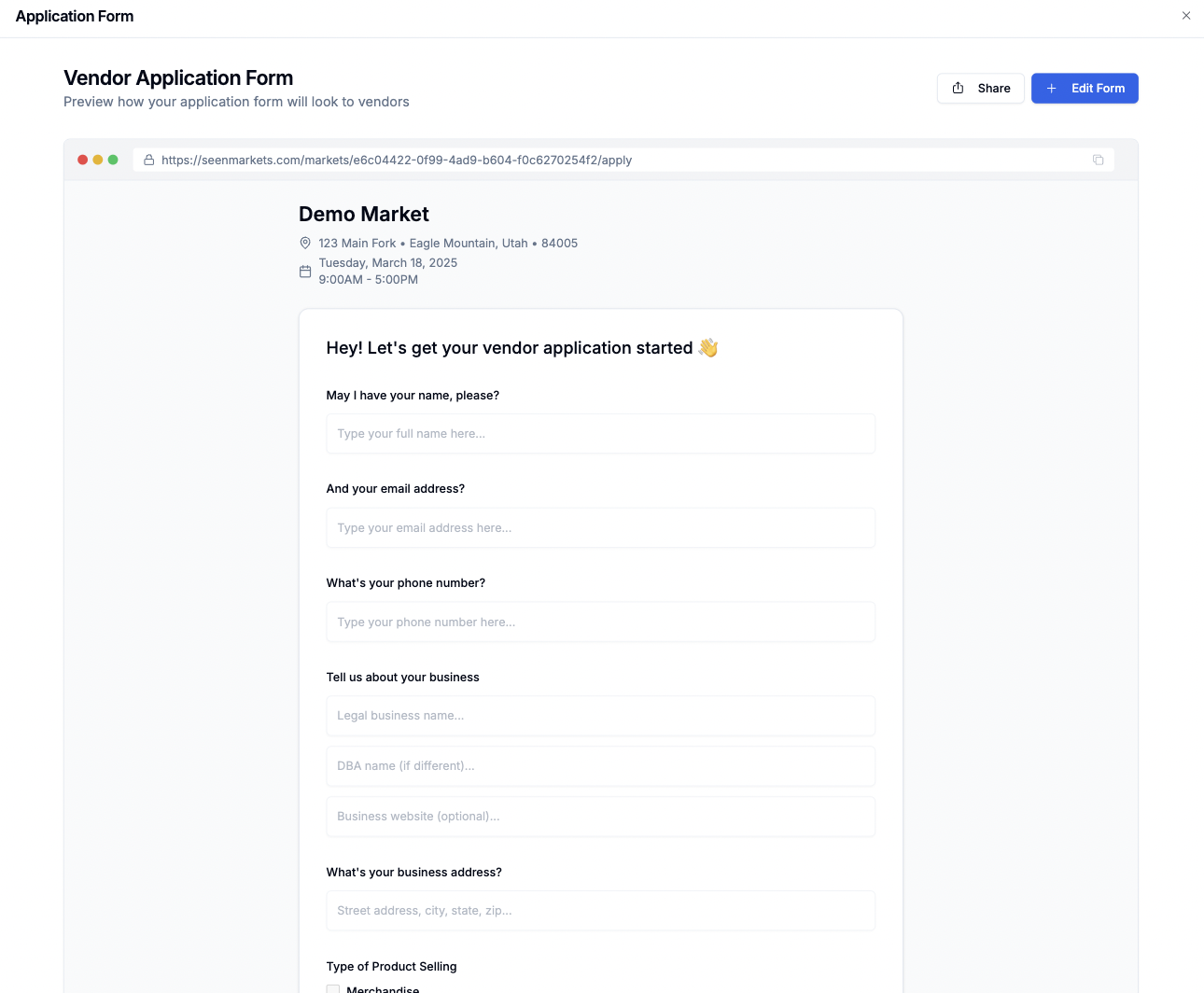Viewport: 1204px width, 993px height.
Task: Click the email address input field
Action: point(600,527)
